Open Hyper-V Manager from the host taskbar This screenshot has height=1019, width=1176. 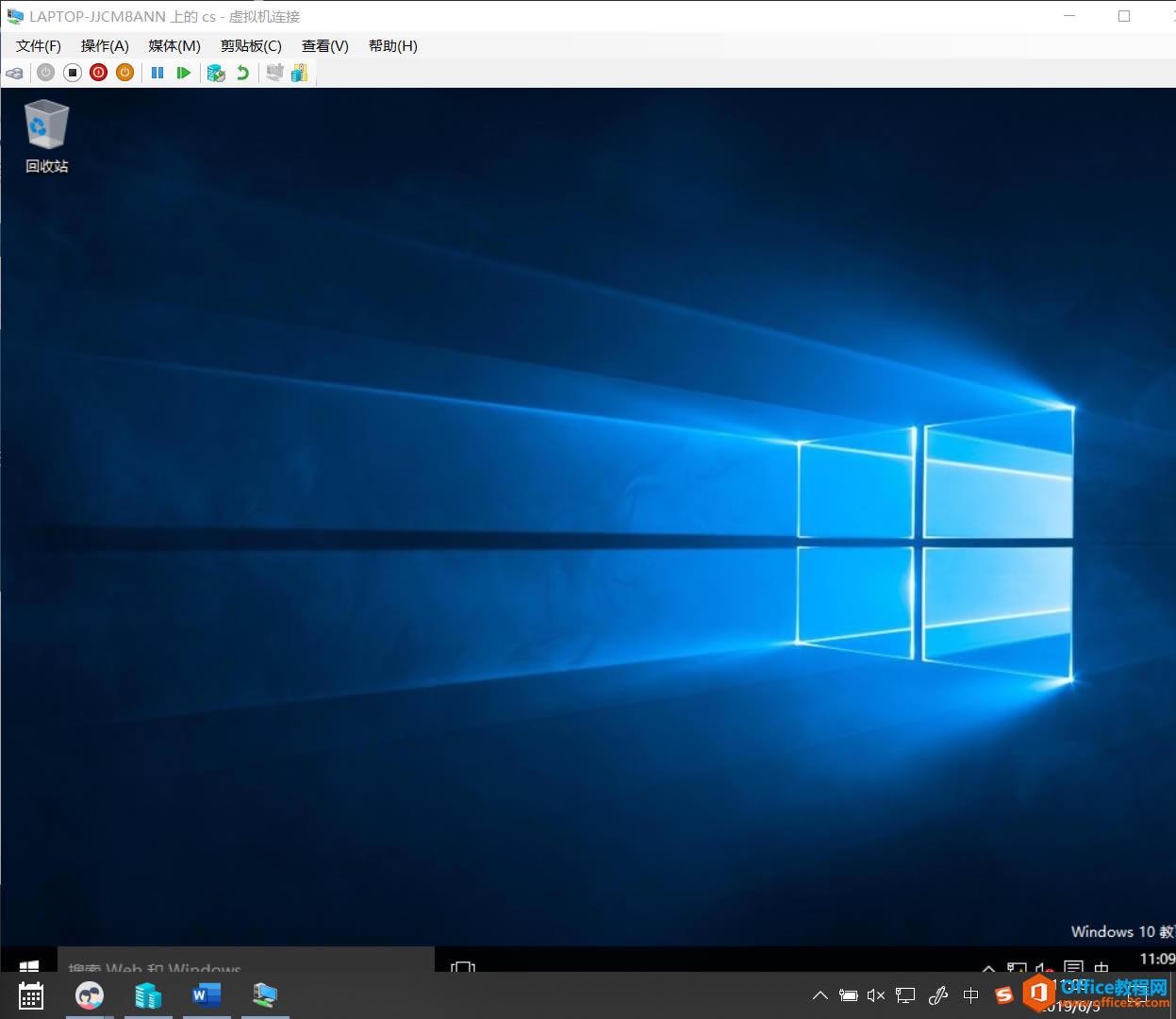[x=148, y=995]
